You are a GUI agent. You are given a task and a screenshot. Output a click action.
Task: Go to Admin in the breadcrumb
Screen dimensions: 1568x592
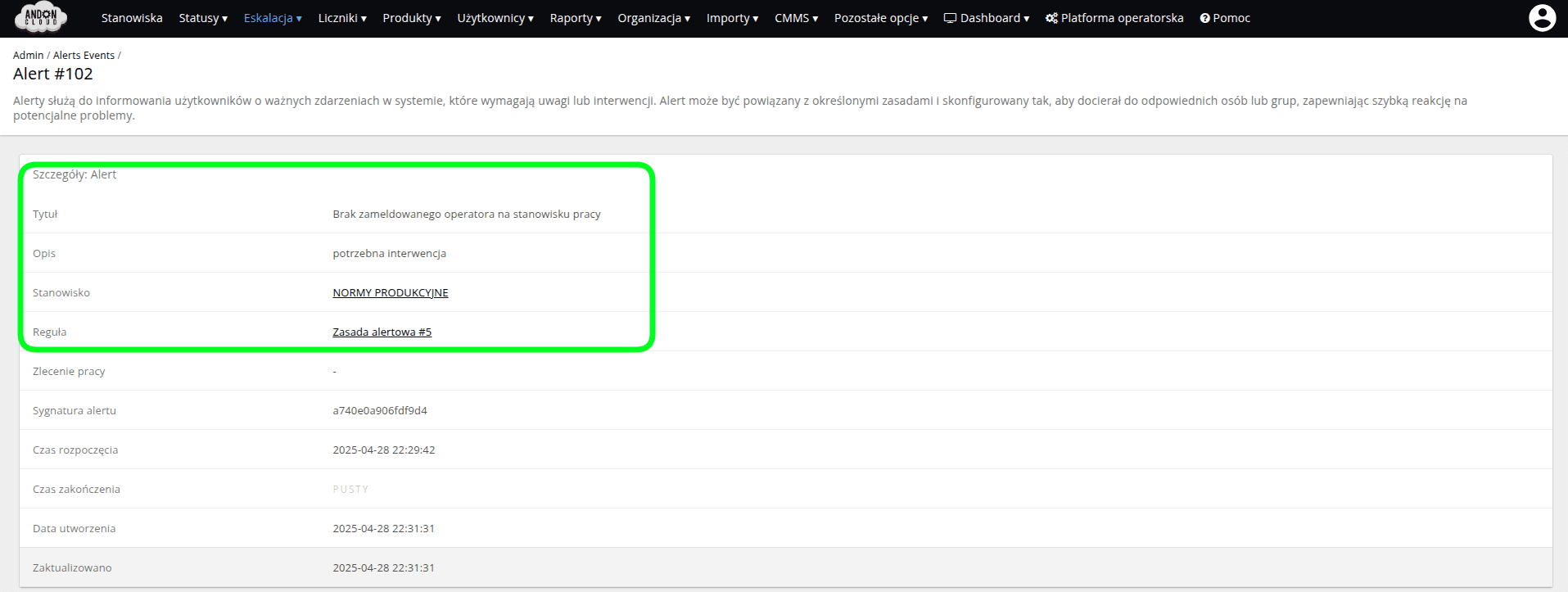(28, 55)
